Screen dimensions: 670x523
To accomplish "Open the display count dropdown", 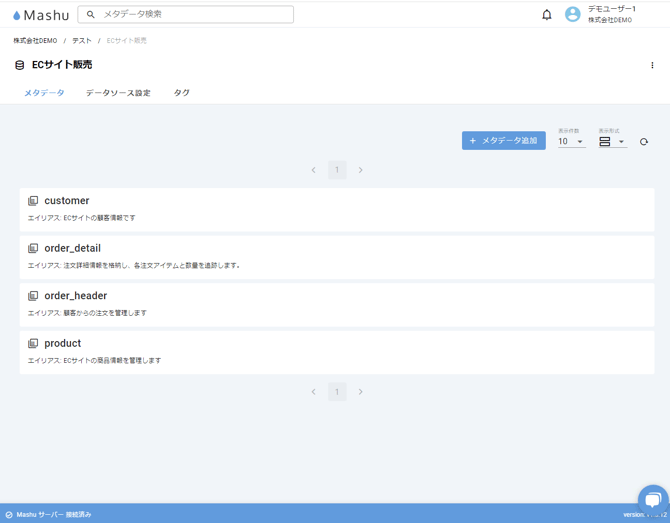I will (x=571, y=142).
